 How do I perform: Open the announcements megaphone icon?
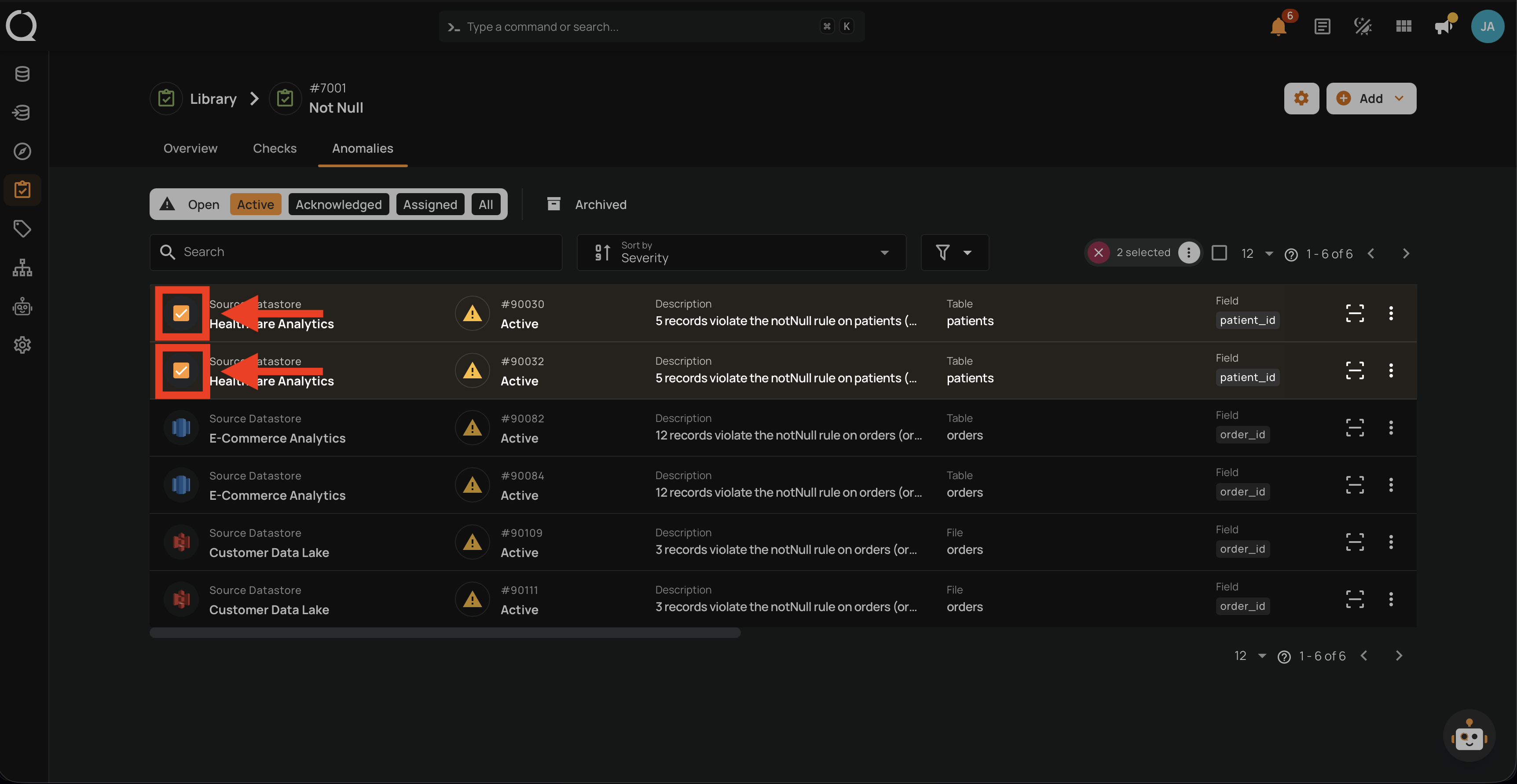tap(1444, 26)
